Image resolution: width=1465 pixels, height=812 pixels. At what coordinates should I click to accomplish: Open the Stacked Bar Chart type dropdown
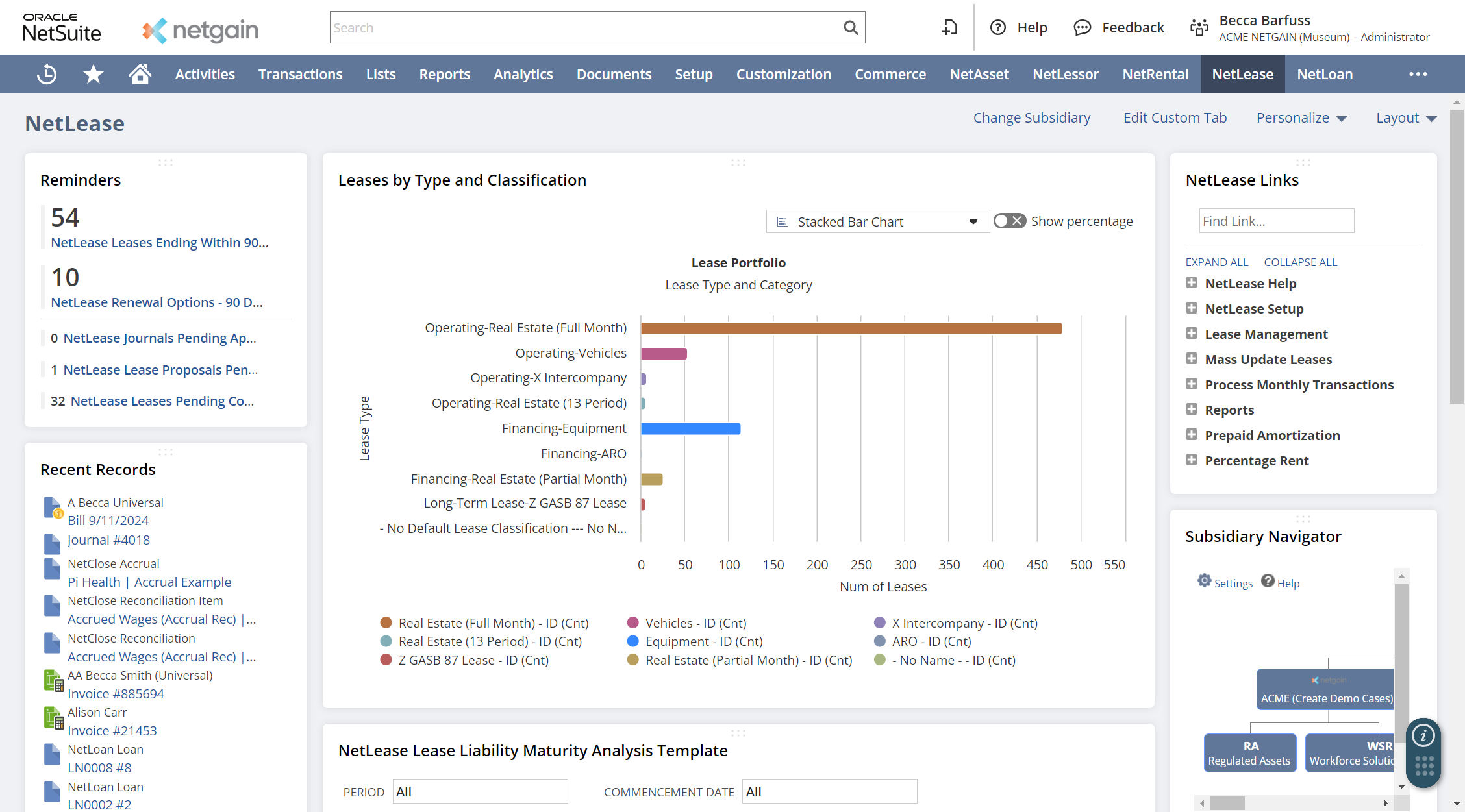tap(877, 221)
